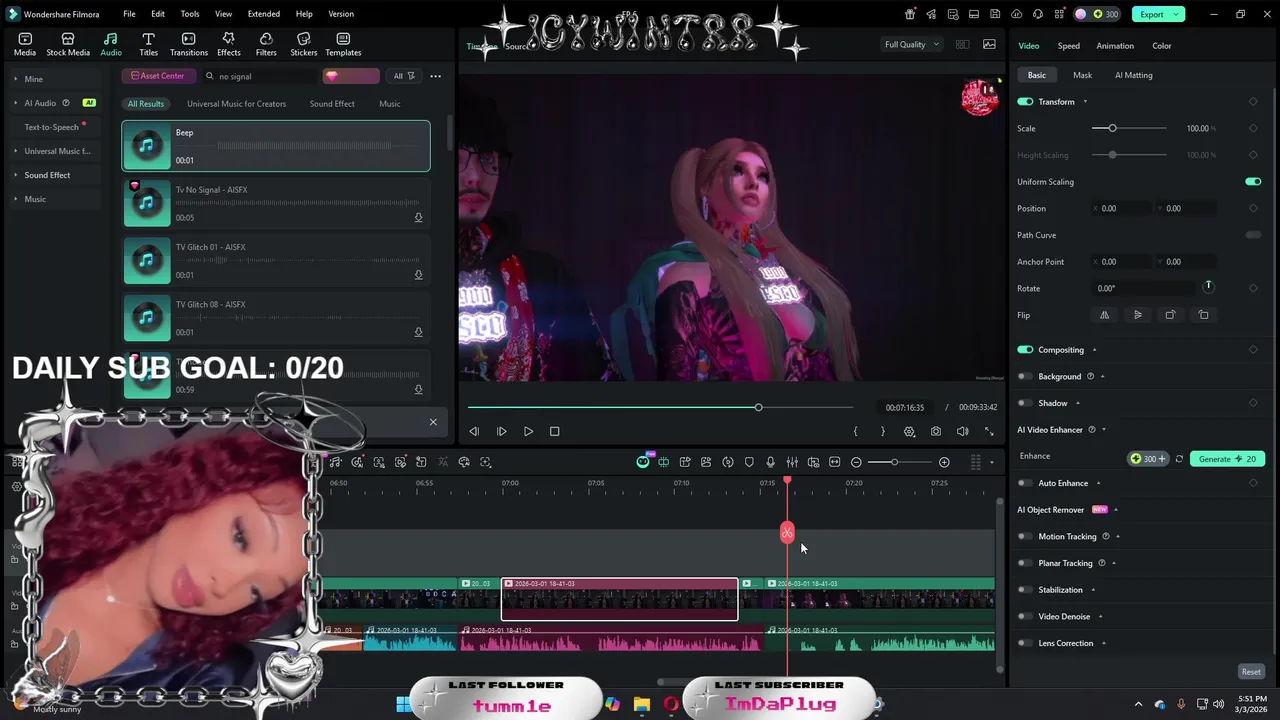1280x720 pixels.
Task: Open the Asset Center
Action: [x=158, y=76]
